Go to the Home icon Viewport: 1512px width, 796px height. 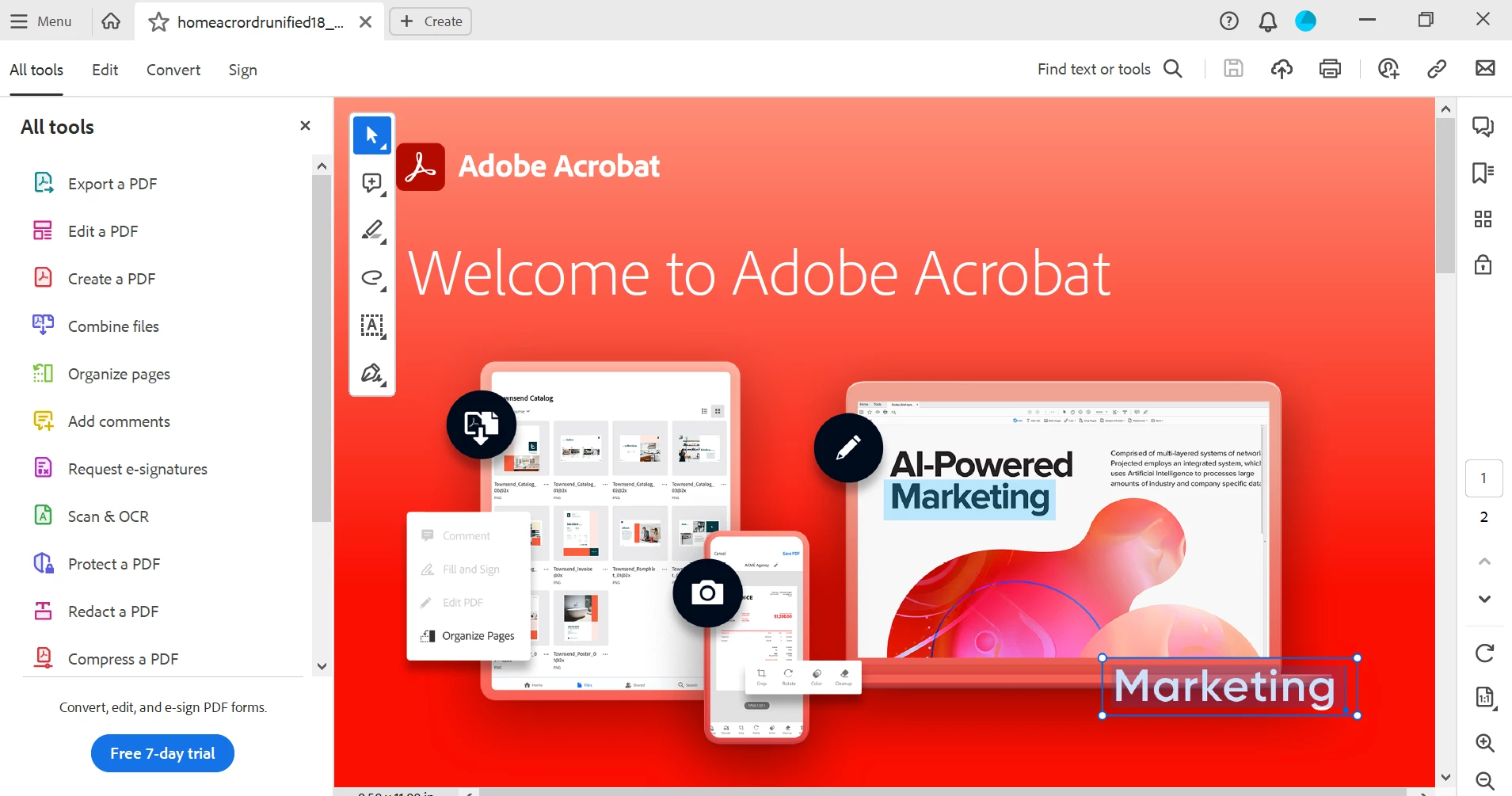(x=112, y=21)
